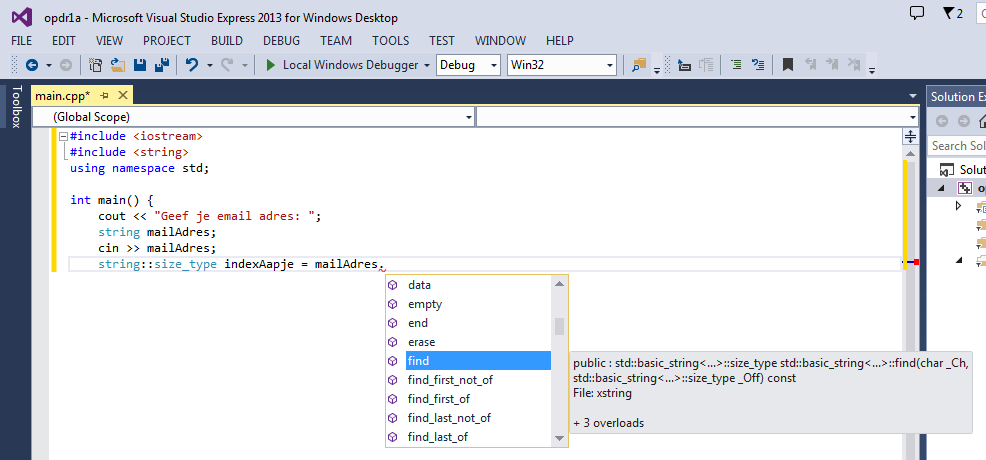Viewport: 986px width, 460px height.
Task: Click the comment out lines icon
Action: tap(736, 65)
